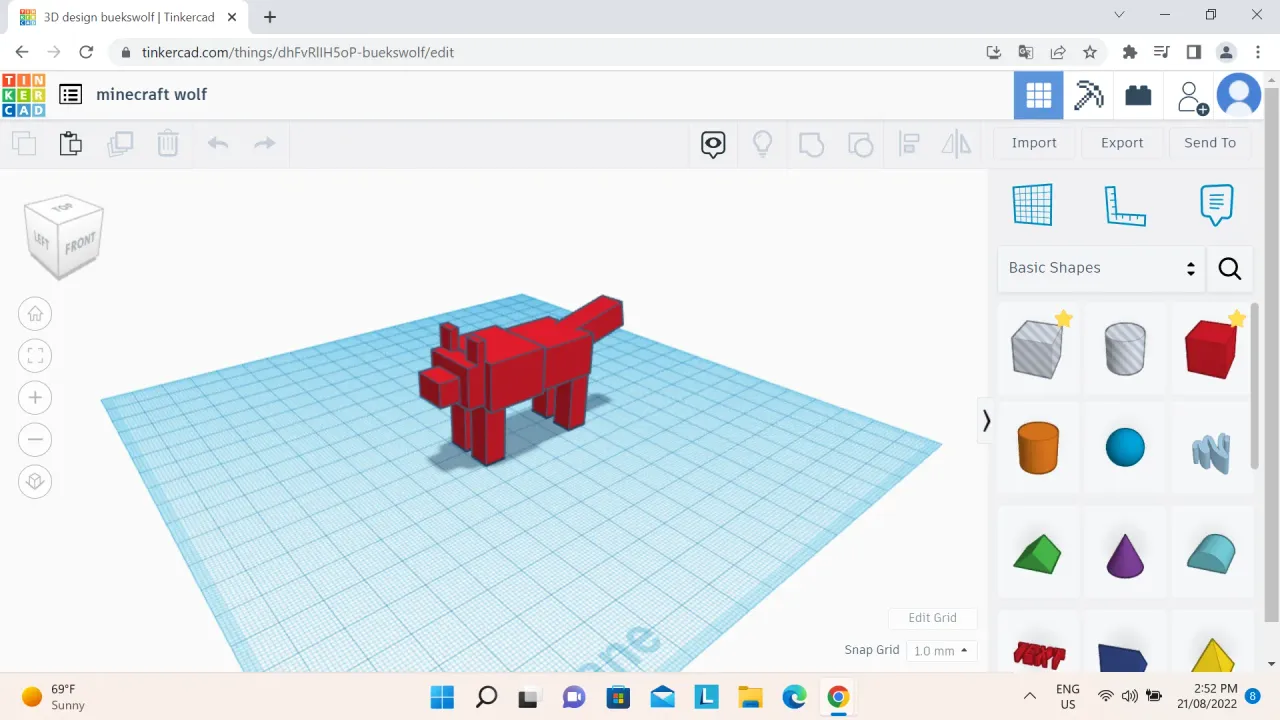The width and height of the screenshot is (1280, 720).
Task: Toggle the Notes visibility eye button
Action: pyautogui.click(x=713, y=144)
